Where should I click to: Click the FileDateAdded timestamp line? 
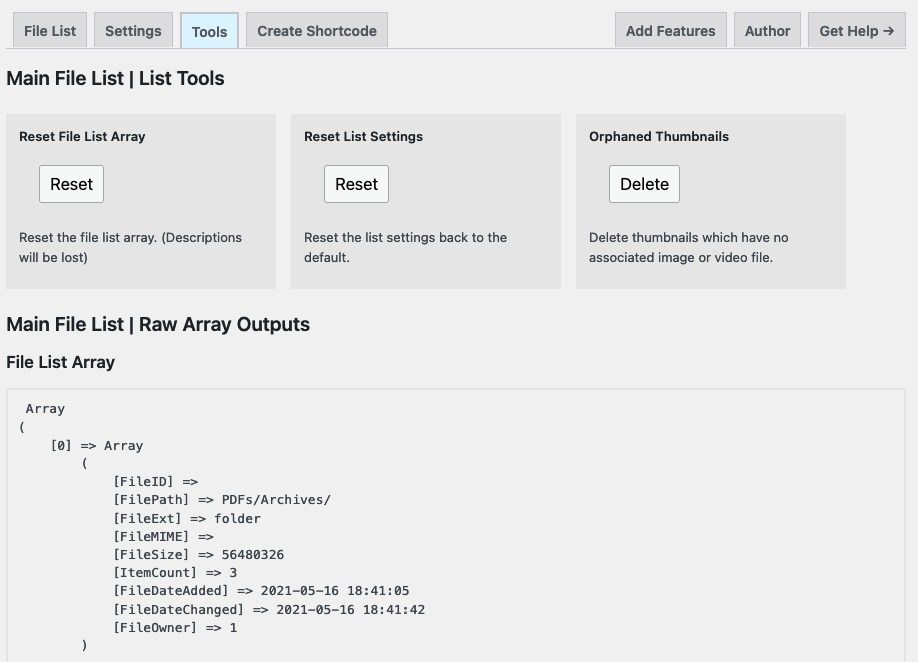point(261,591)
